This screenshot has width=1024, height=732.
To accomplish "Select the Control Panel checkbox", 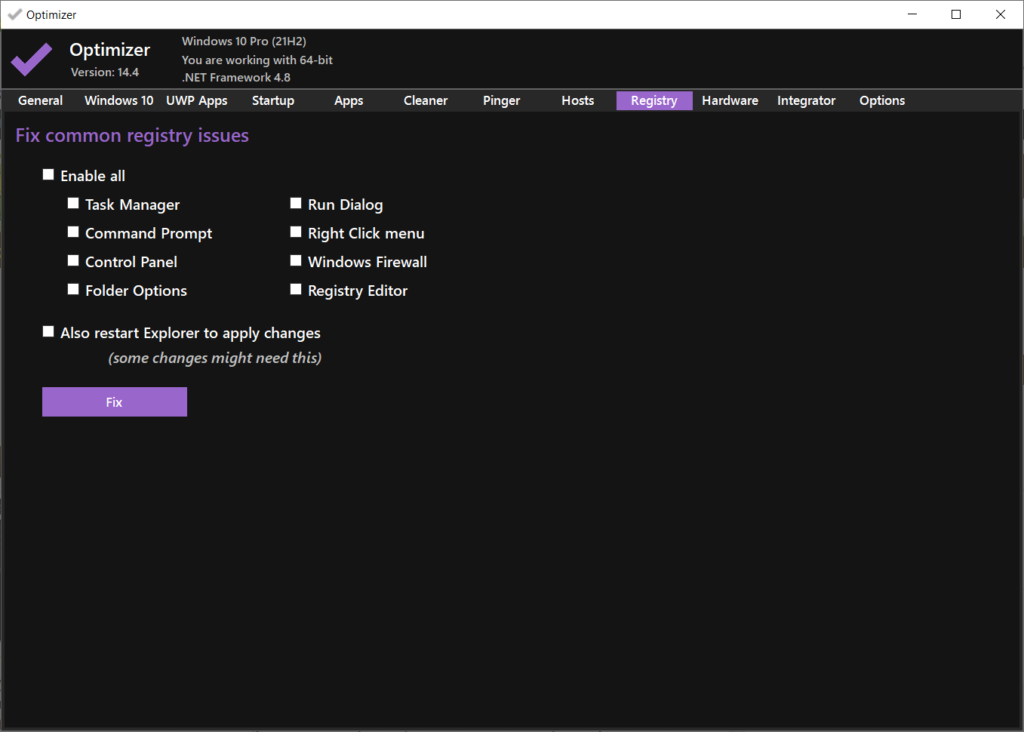I will [x=73, y=261].
